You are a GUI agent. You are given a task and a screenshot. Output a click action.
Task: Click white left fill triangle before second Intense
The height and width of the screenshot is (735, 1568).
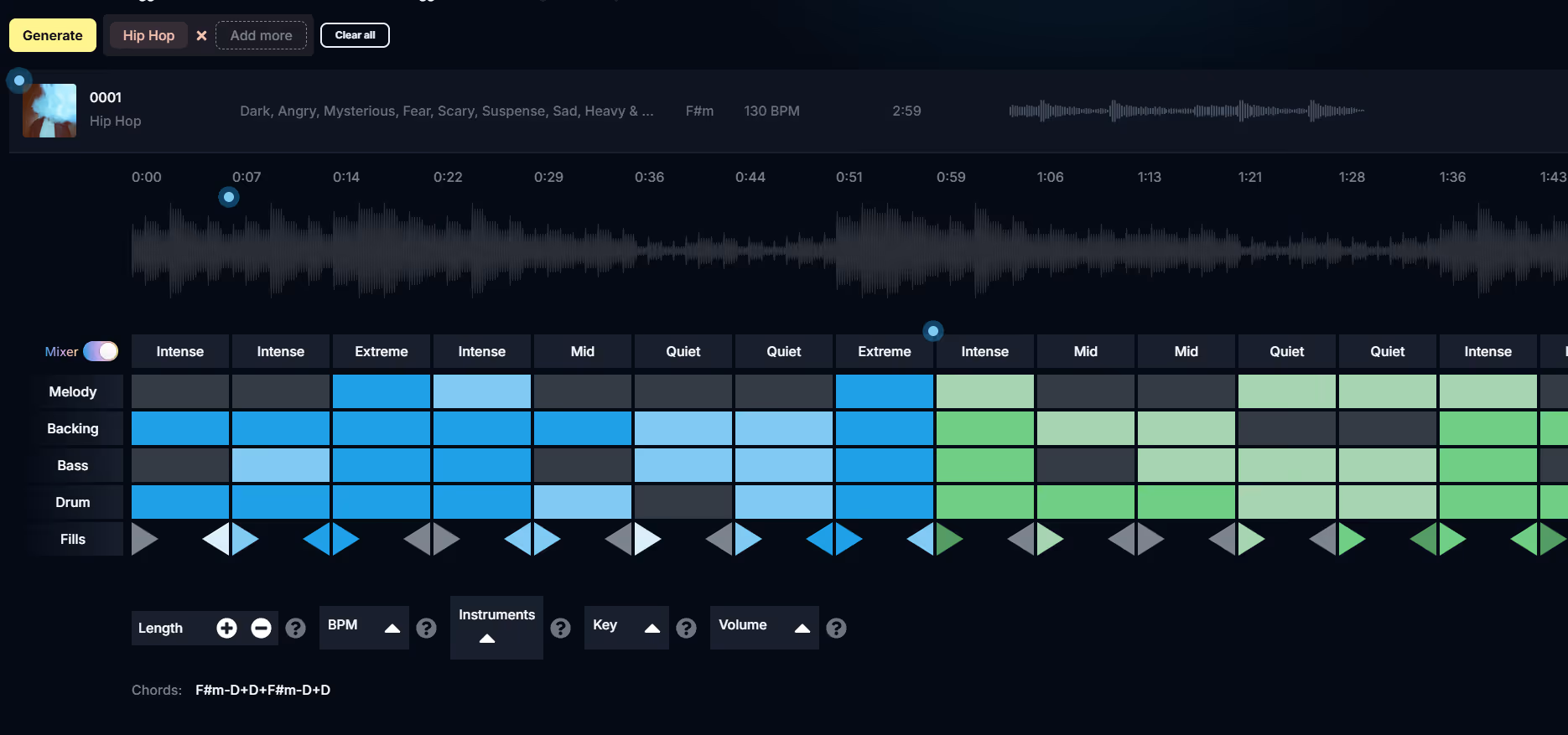coord(217,539)
